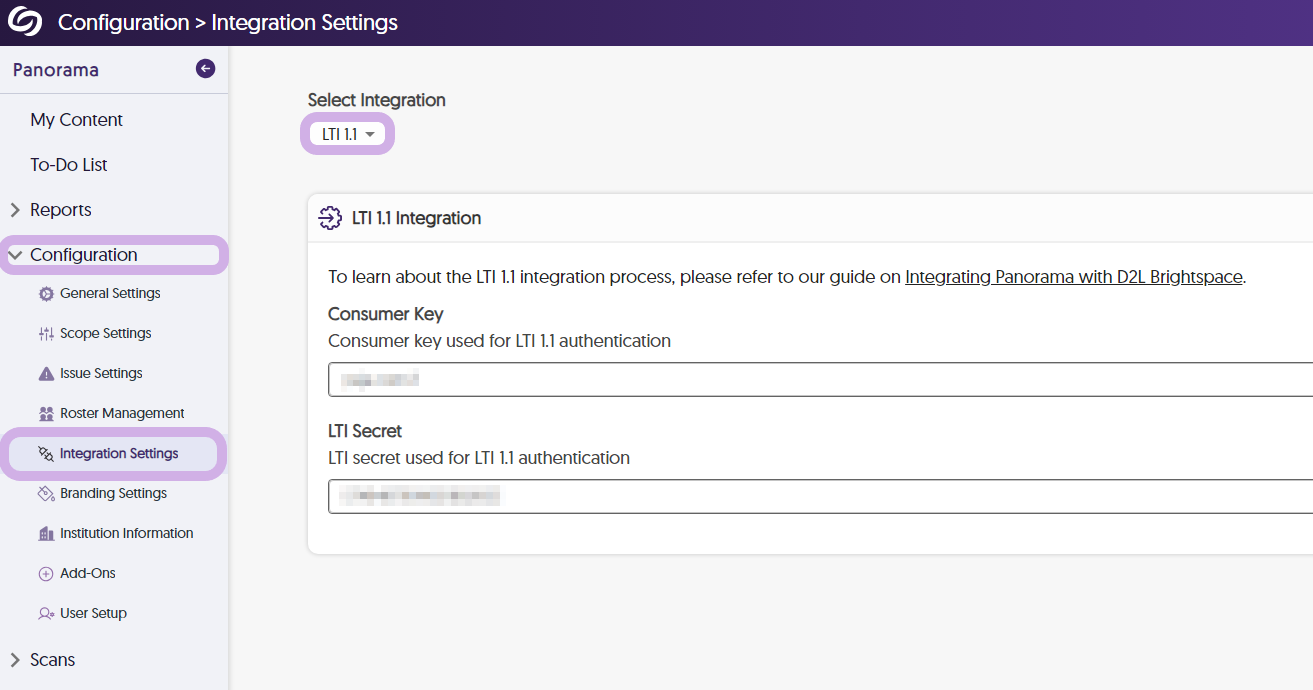
Task: Click the Issue Settings warning triangle icon
Action: tap(46, 374)
